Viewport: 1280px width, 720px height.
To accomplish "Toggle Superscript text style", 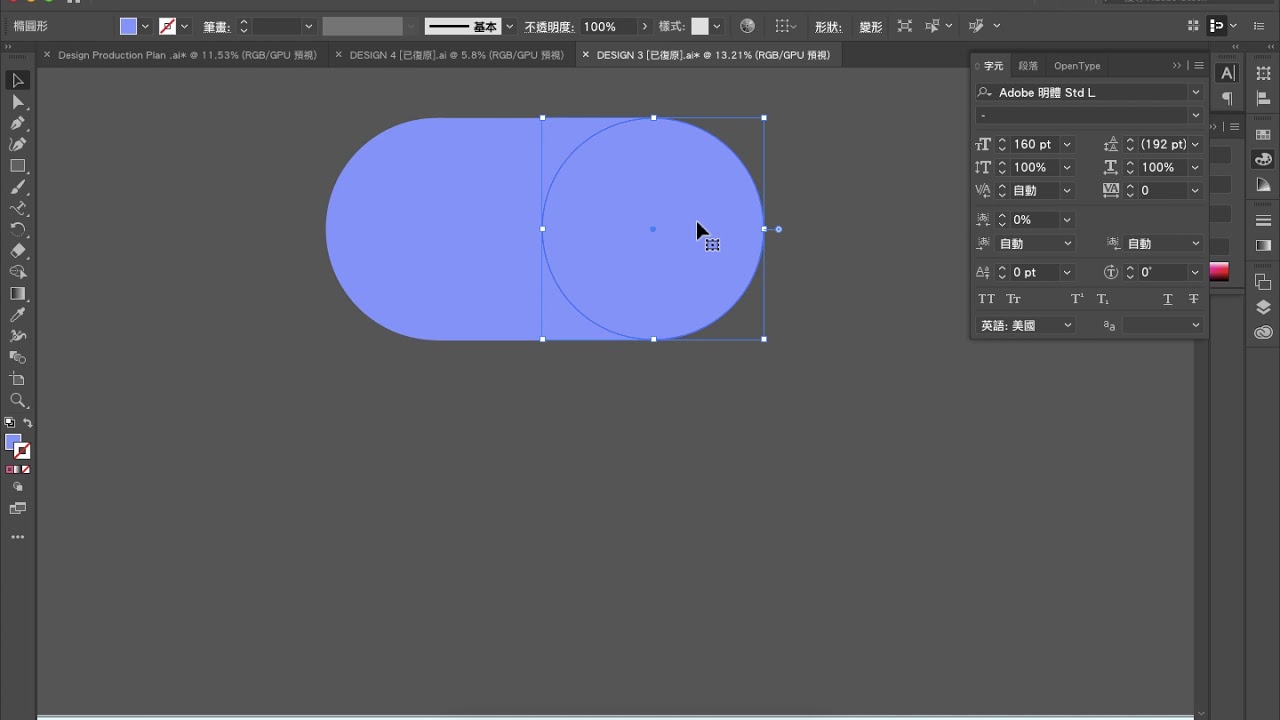I will [x=1077, y=299].
